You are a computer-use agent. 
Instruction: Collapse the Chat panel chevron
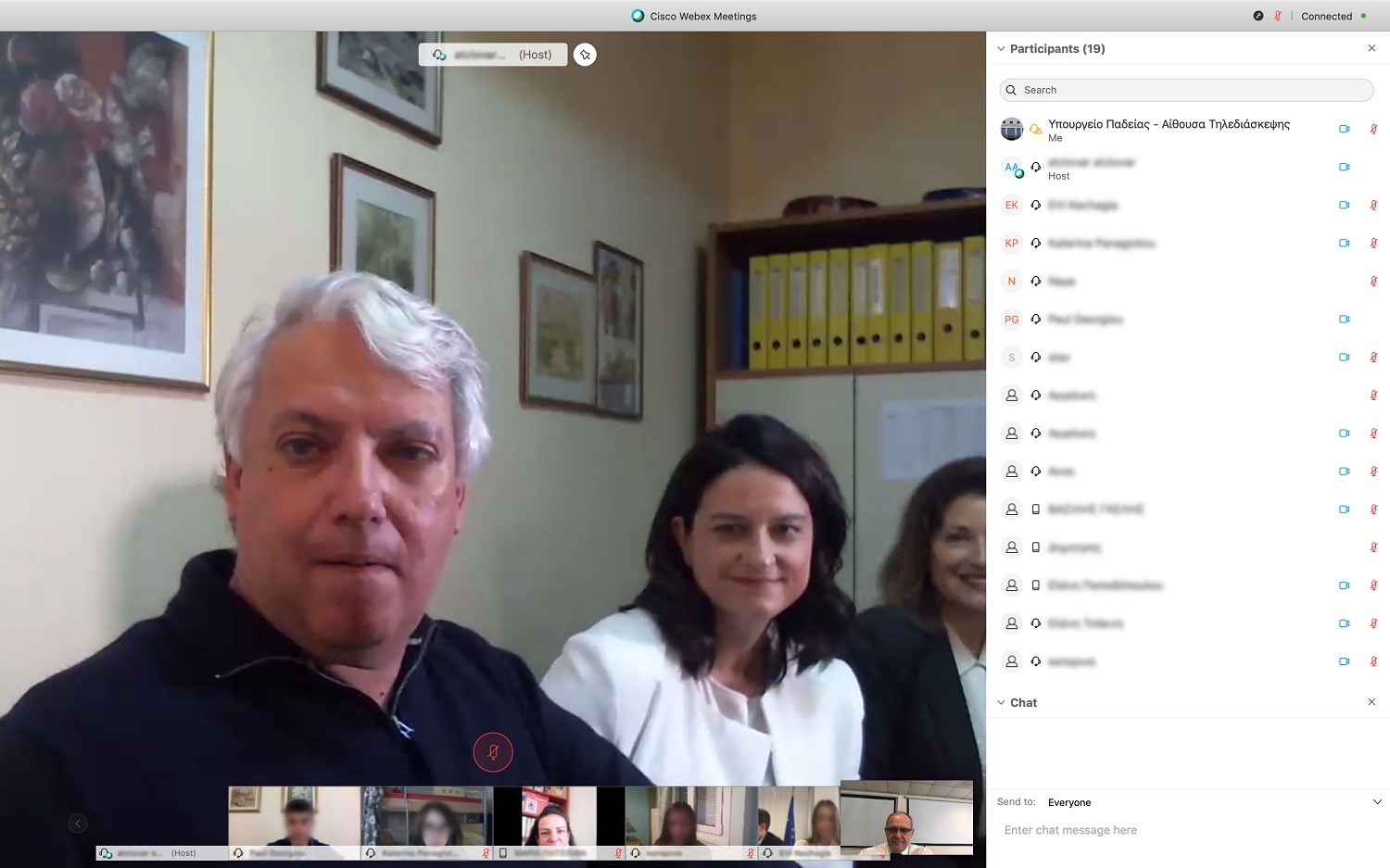[1001, 703]
